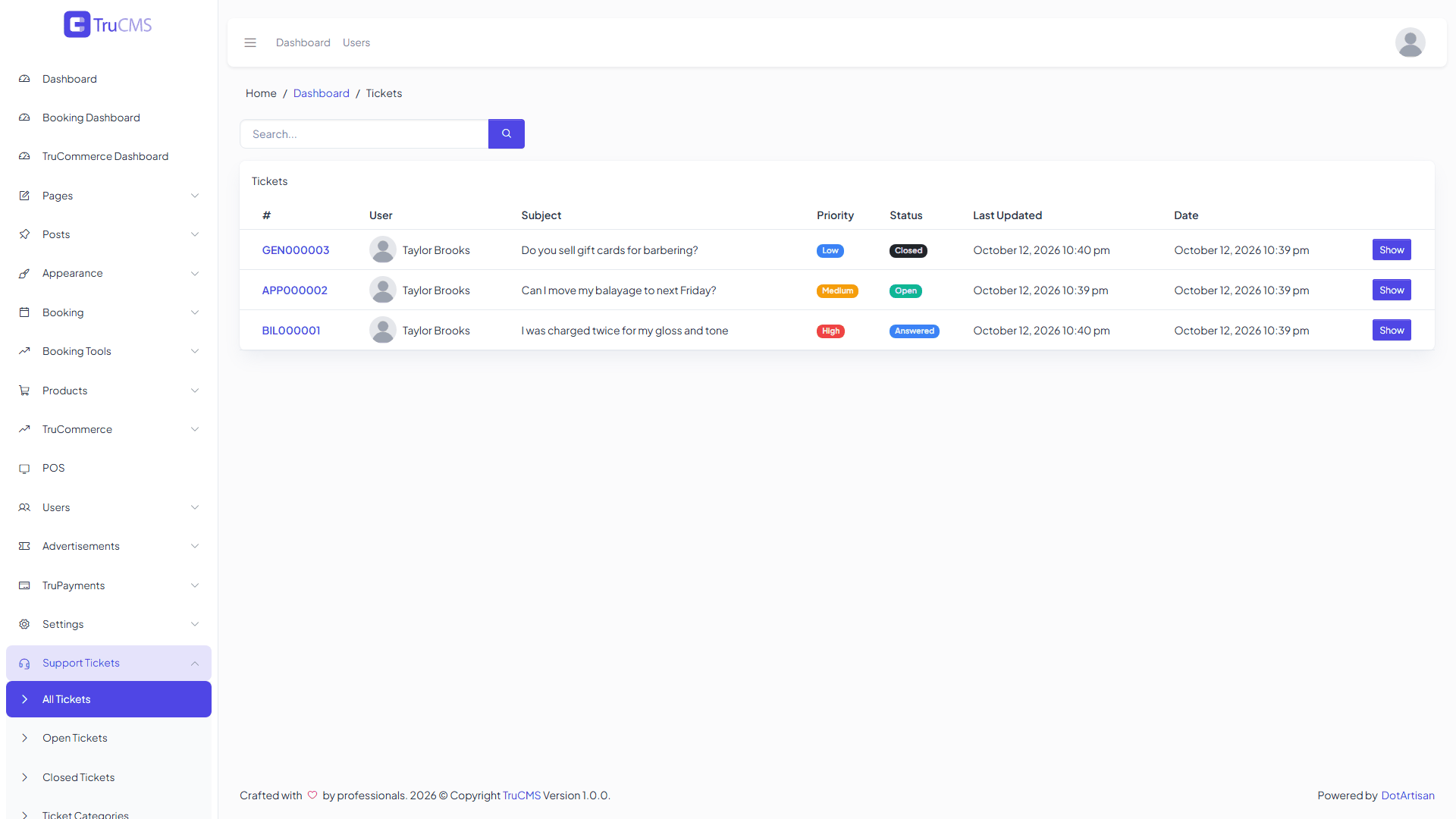This screenshot has height=819, width=1456.
Task: Go to Booking Dashboard menu item
Action: 108,118
